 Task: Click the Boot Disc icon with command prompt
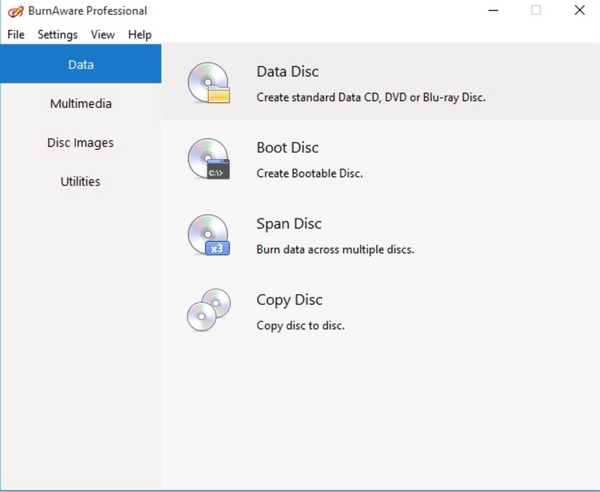point(209,159)
